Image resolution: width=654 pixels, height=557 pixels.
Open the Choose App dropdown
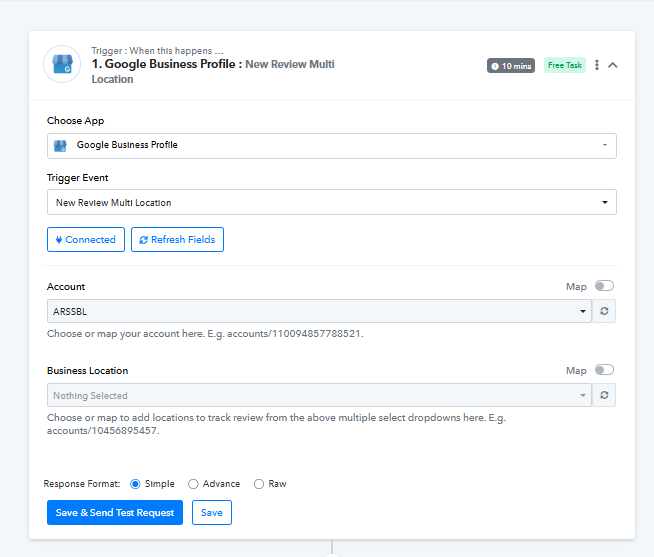pos(332,146)
